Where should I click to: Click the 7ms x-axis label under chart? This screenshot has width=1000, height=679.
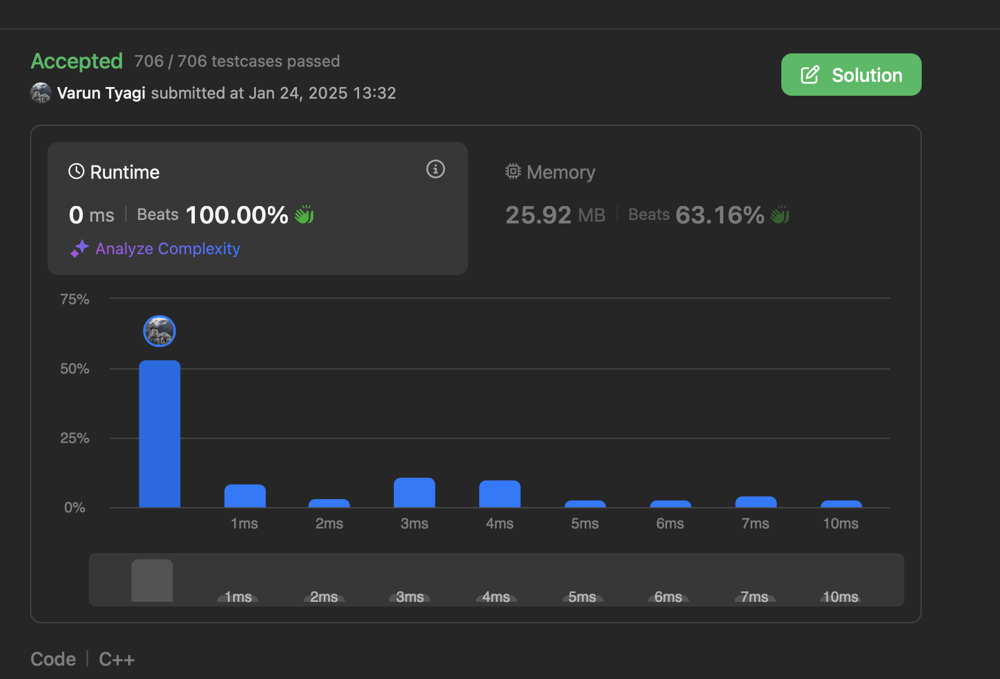coord(755,523)
